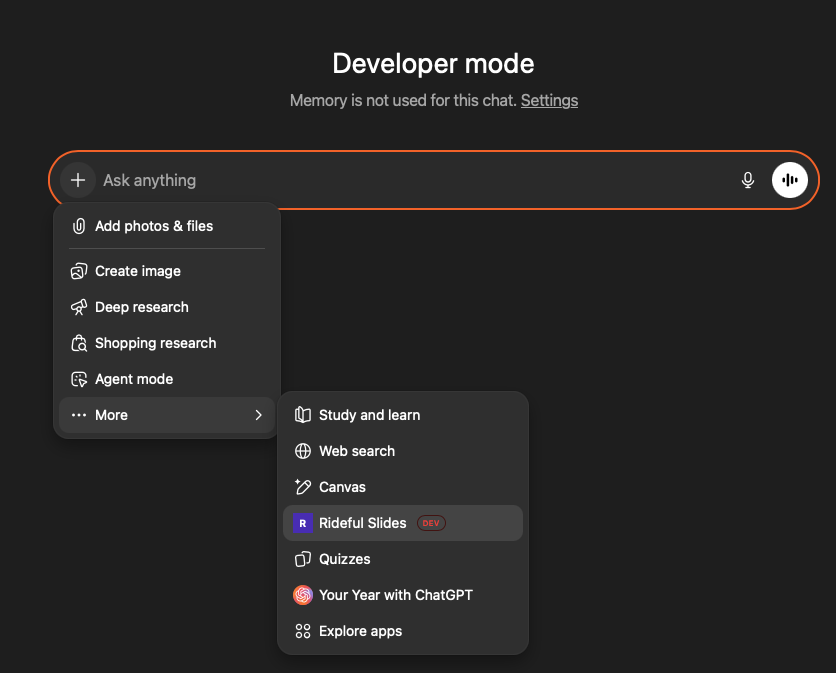The image size is (836, 673).
Task: Click the DEV badge on Rideful Slides
Action: [431, 523]
